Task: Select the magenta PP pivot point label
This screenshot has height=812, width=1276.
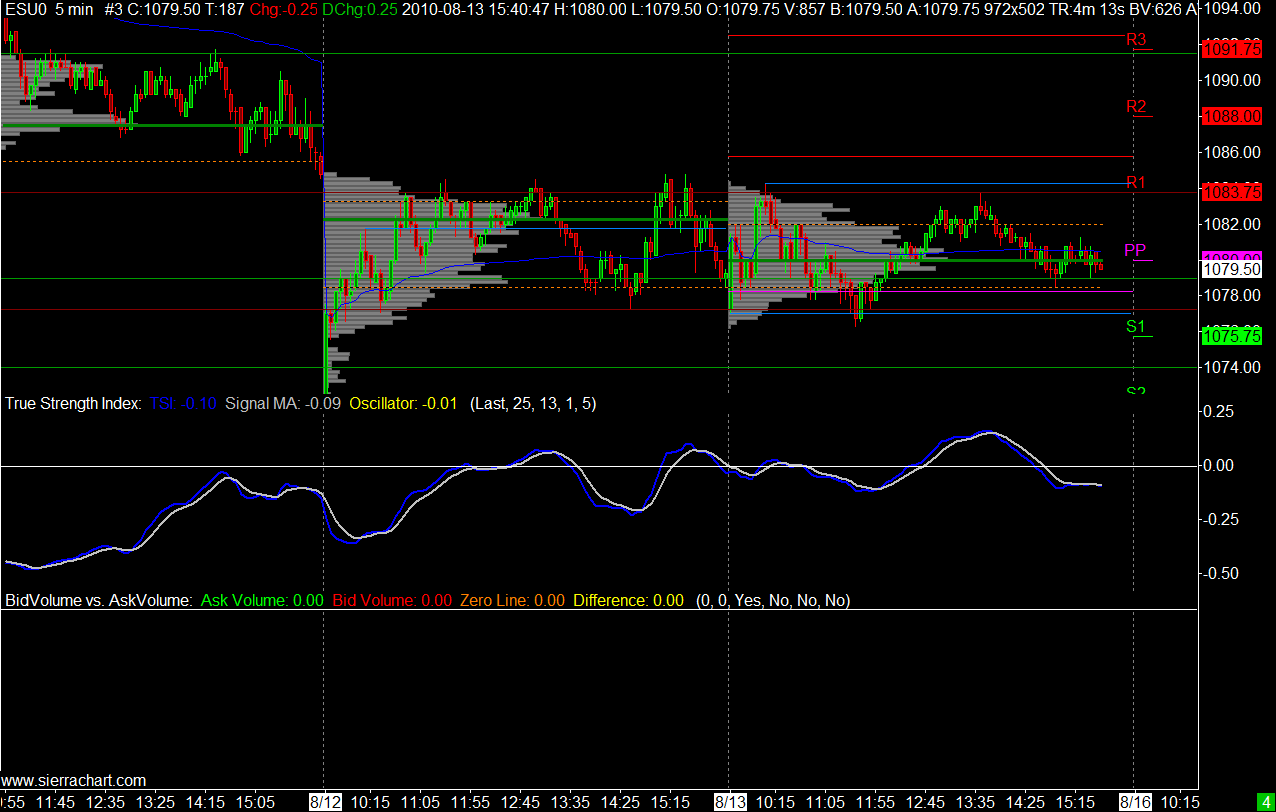Action: point(1135,249)
